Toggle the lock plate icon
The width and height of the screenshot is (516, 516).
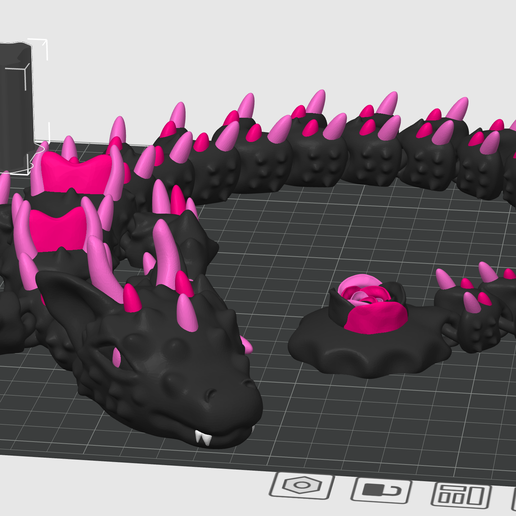[381, 490]
